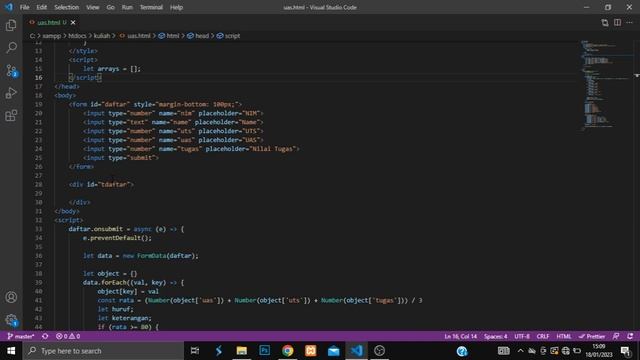The width and height of the screenshot is (640, 360).
Task: Click blue help icon on taskbar
Action: tap(462, 351)
